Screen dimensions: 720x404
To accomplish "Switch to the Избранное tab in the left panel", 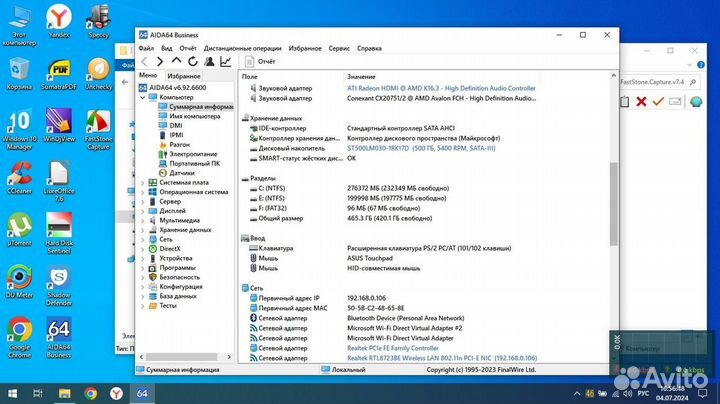I will (x=184, y=76).
